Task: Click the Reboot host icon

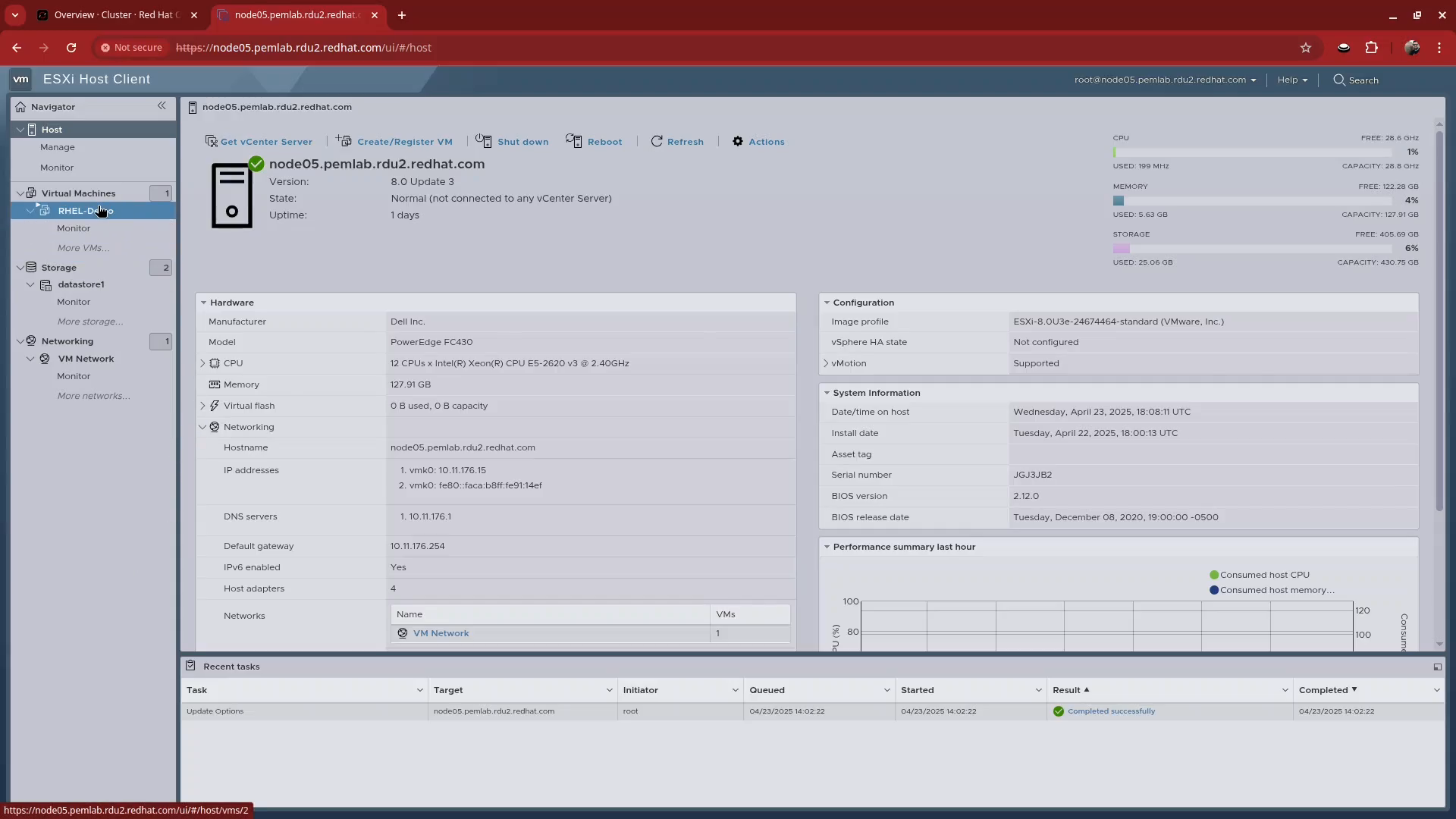Action: click(576, 141)
